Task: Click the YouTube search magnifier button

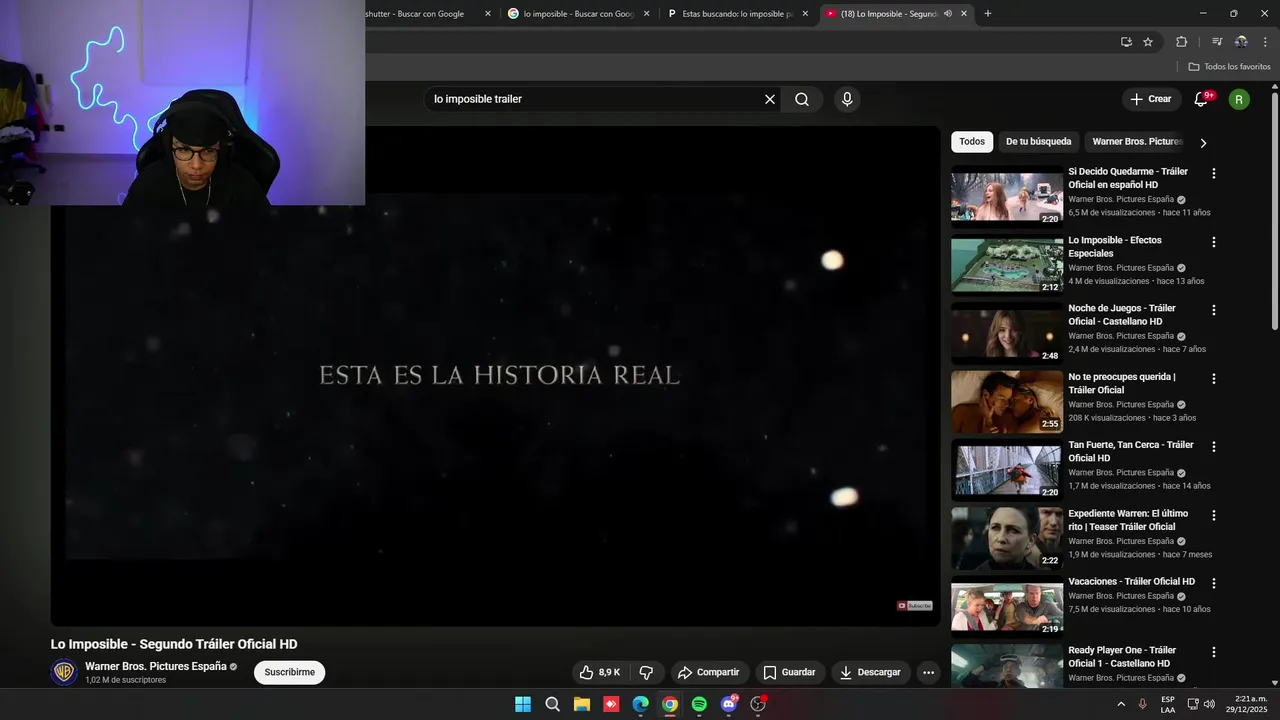Action: point(802,99)
